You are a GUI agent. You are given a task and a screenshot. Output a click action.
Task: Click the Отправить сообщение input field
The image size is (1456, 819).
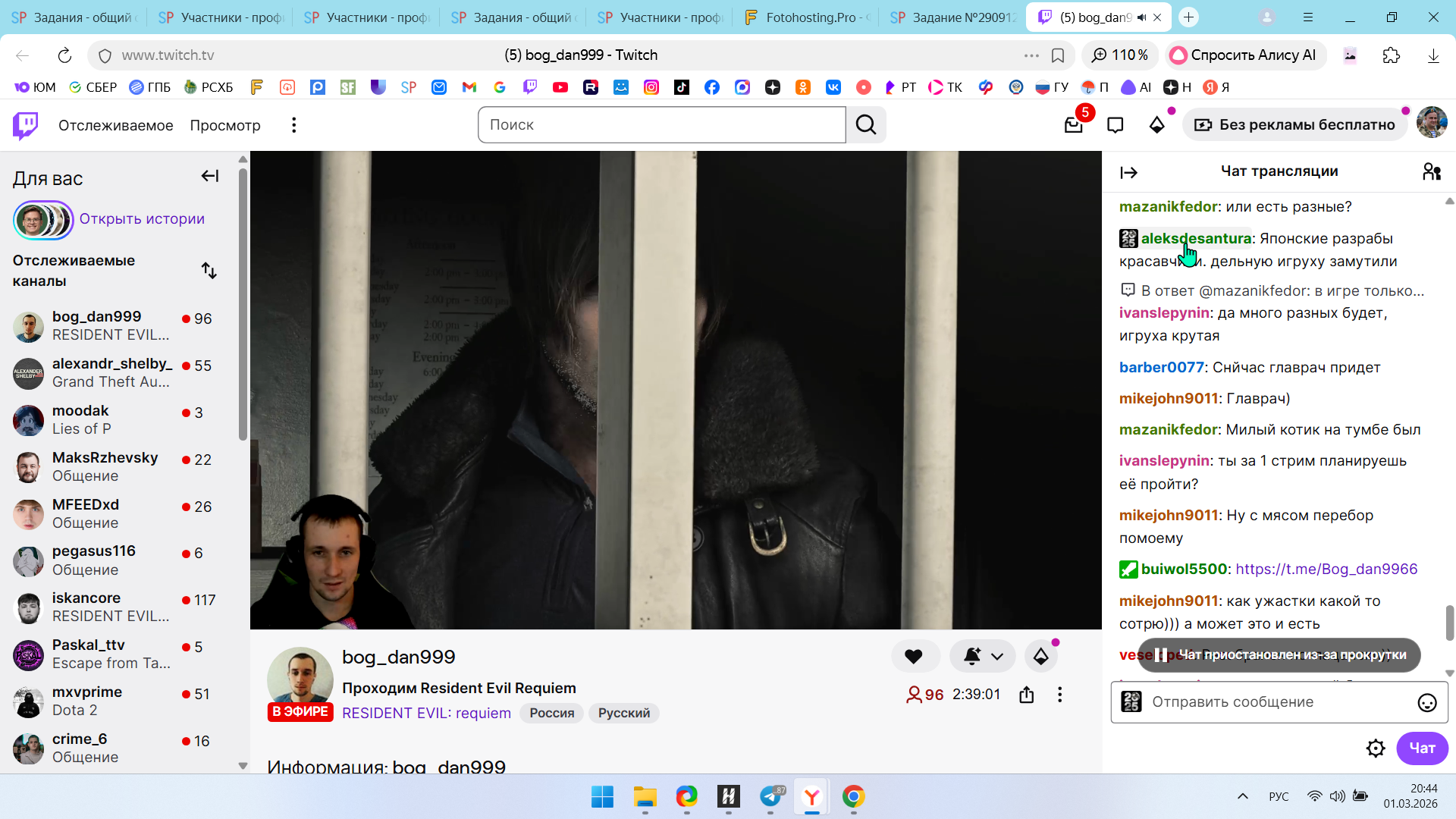pyautogui.click(x=1274, y=702)
